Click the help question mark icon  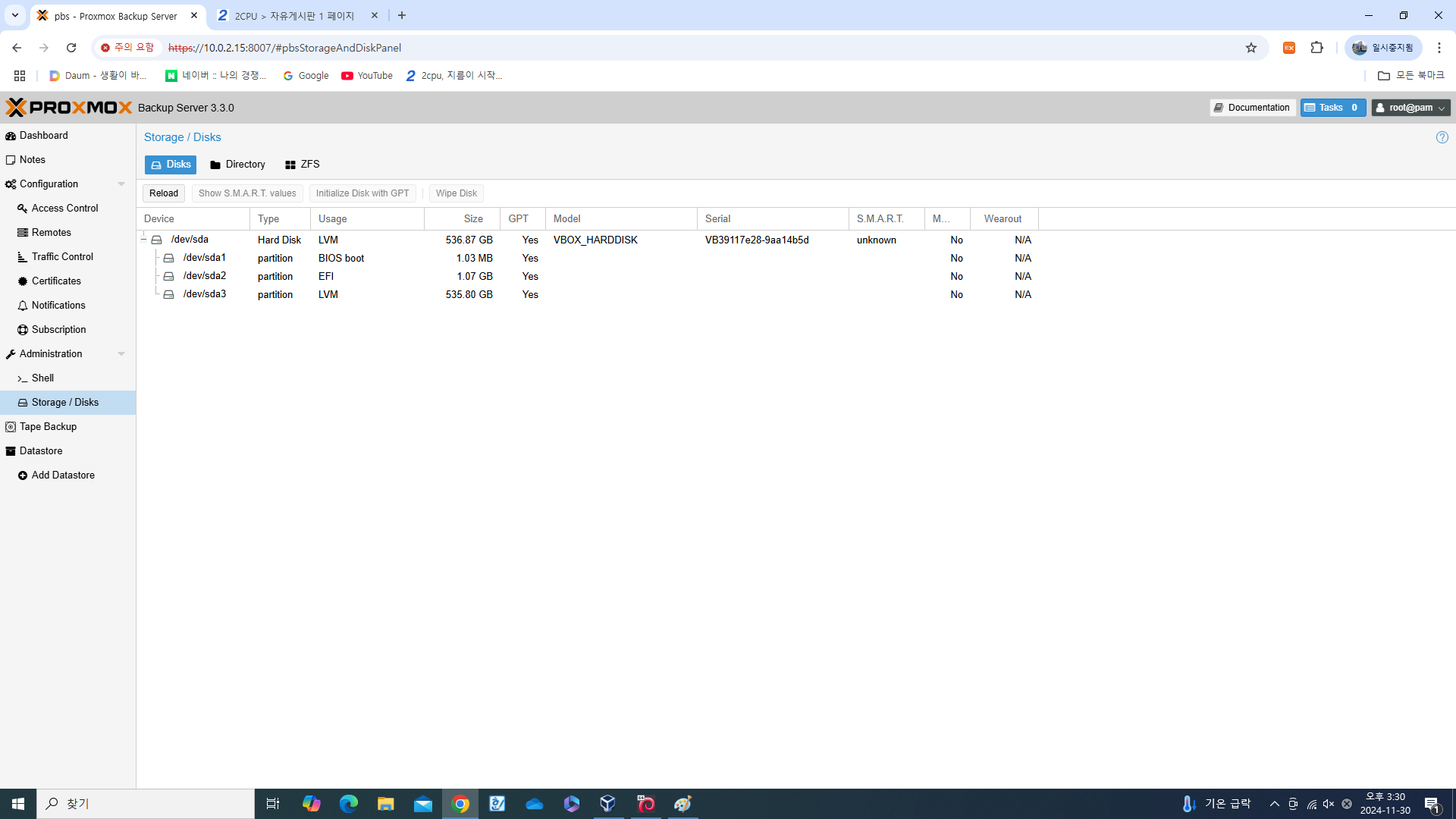pos(1442,137)
